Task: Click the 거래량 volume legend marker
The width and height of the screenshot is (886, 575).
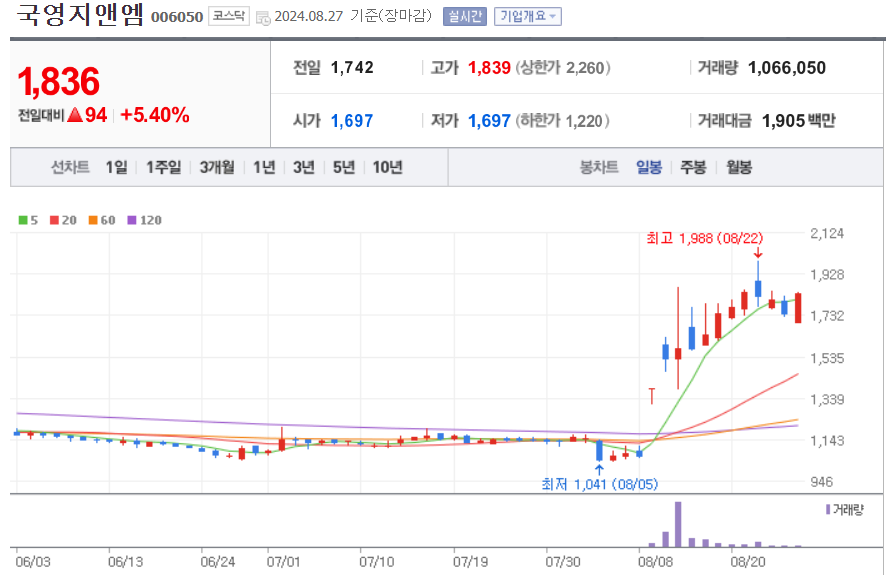Action: (828, 509)
